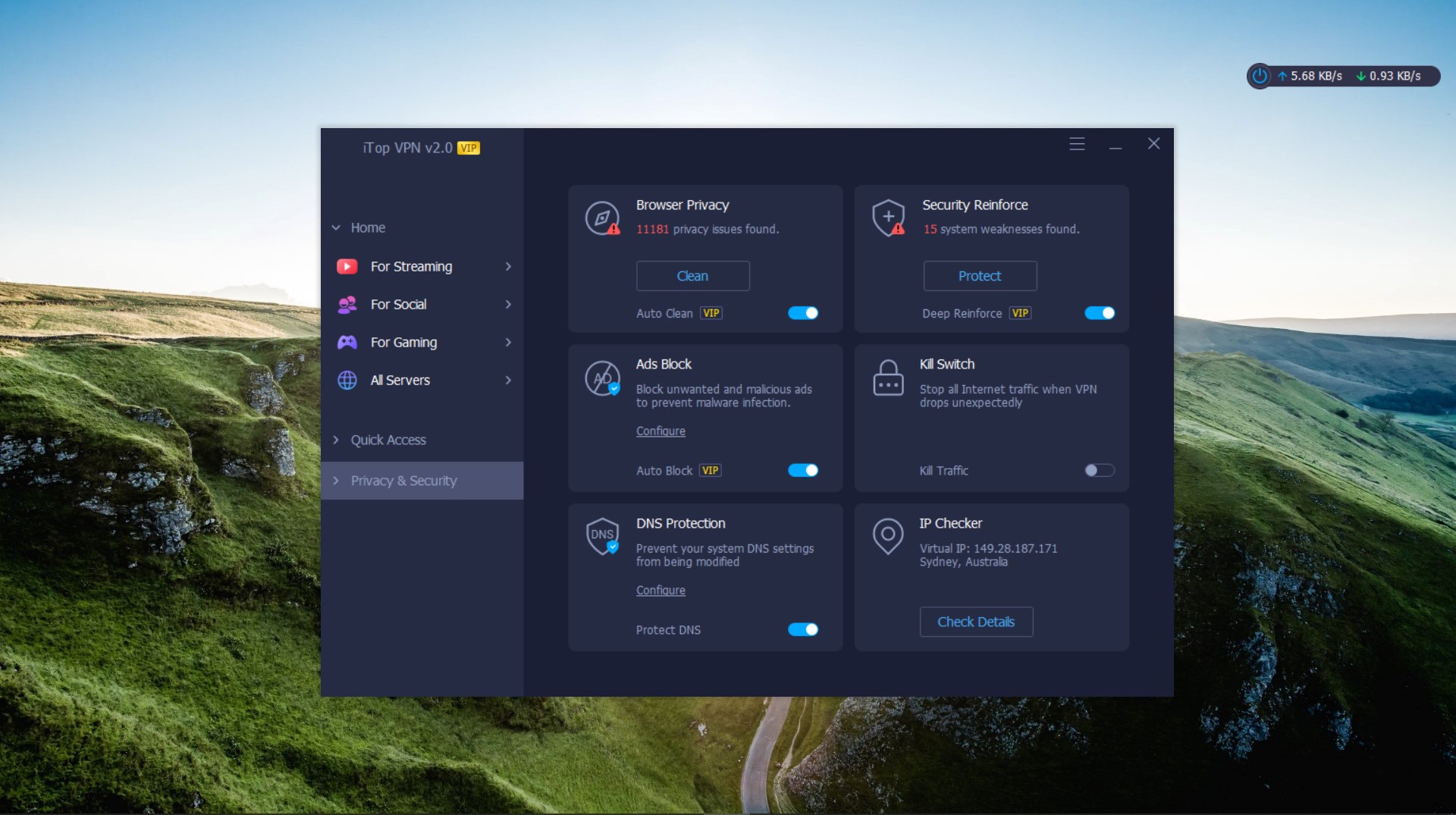Open Configure link under DNS Protection
The width and height of the screenshot is (1456, 815).
(661, 590)
